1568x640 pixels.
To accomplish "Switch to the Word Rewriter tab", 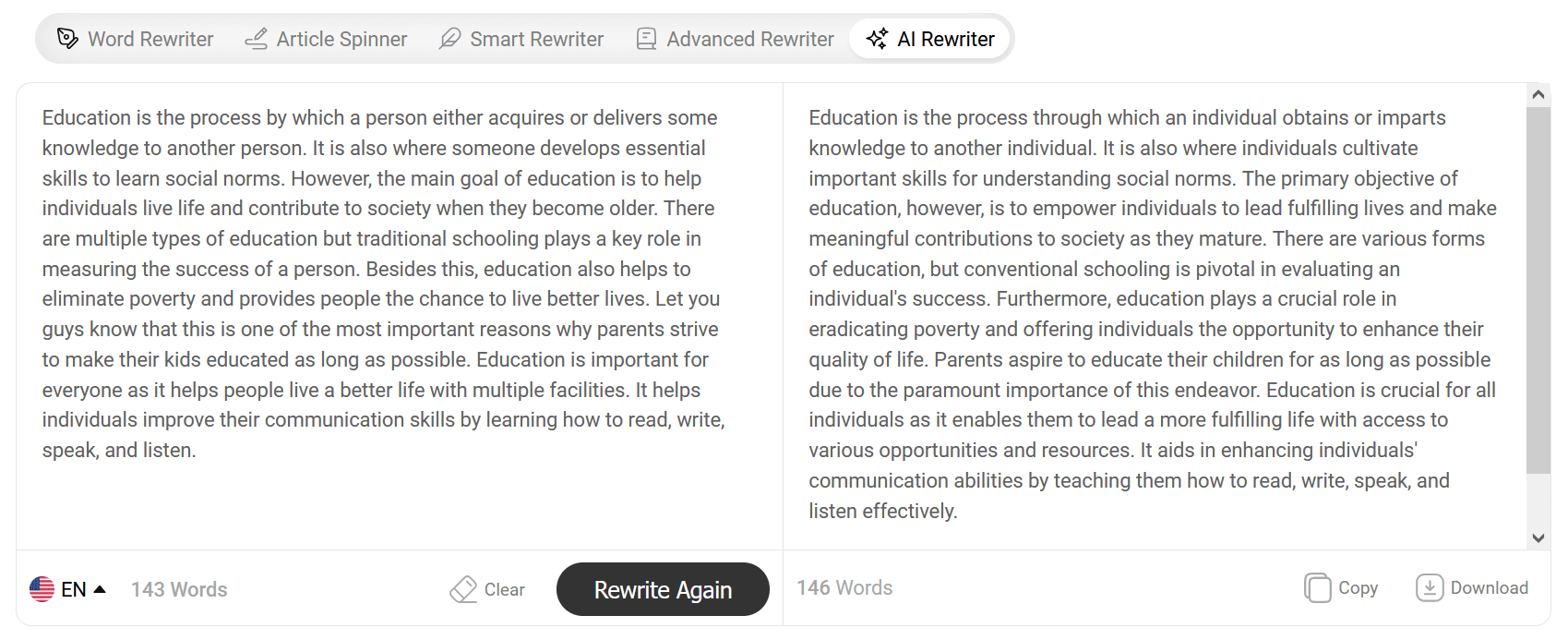I will (x=136, y=39).
